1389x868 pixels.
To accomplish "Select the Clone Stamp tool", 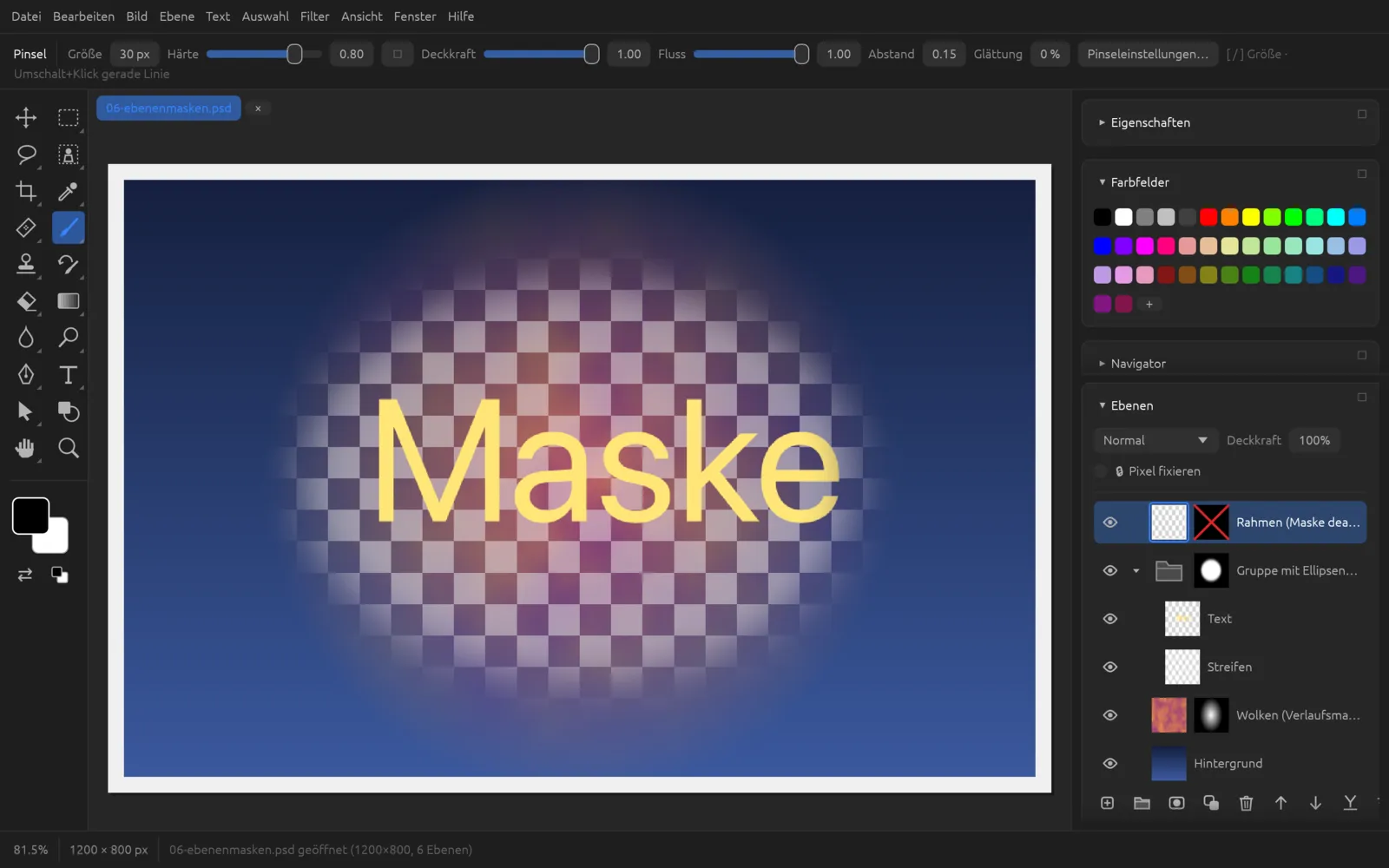I will pos(26,264).
